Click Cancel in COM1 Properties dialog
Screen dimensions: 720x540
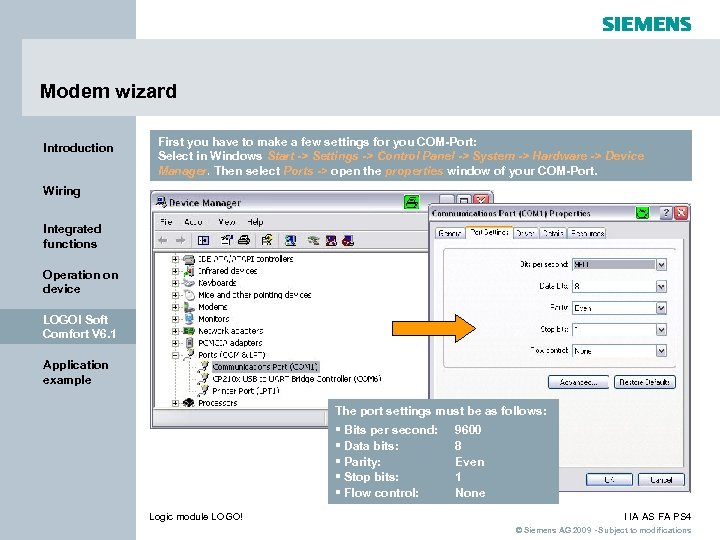(x=661, y=480)
